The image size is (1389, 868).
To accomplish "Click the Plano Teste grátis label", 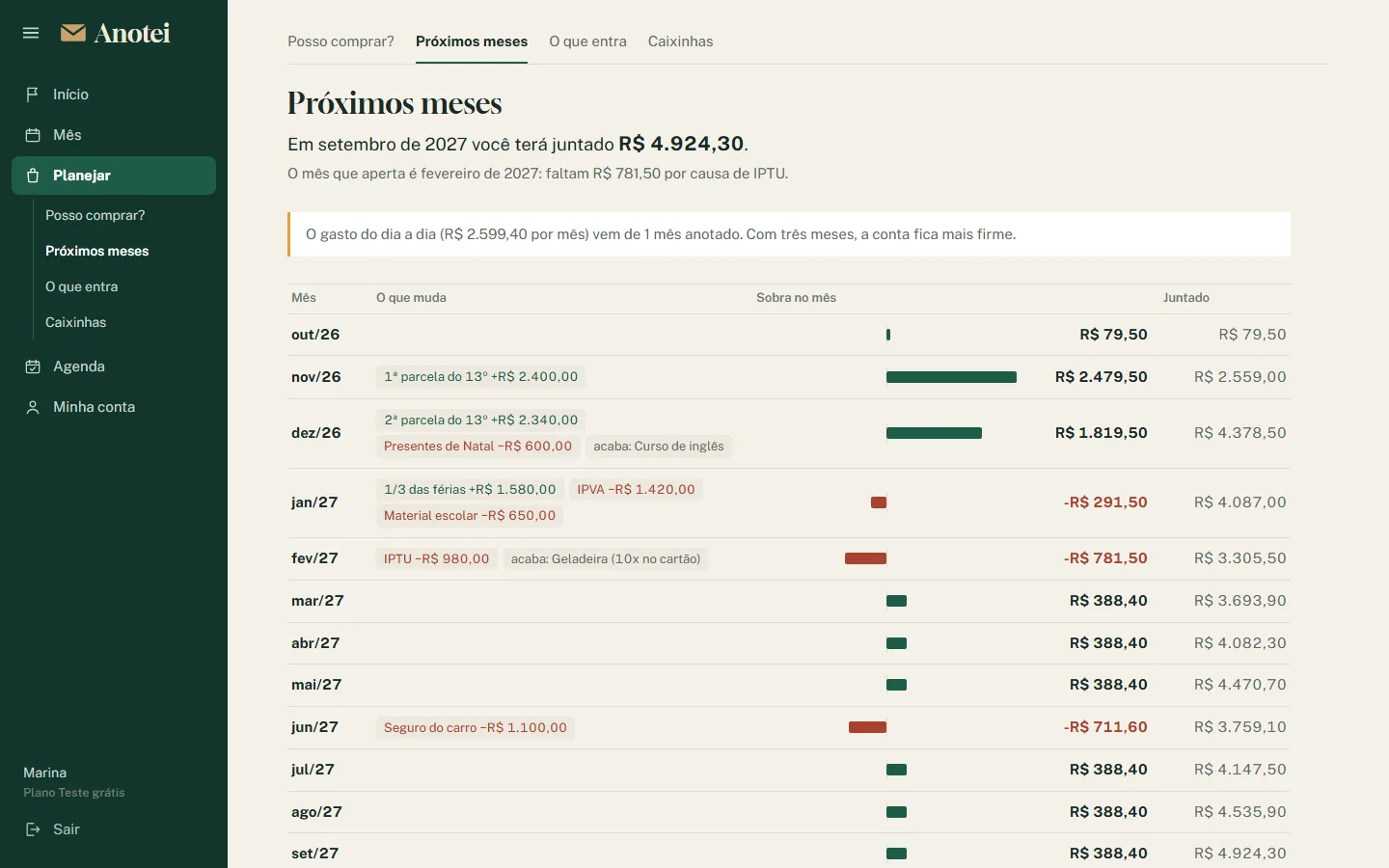I will [x=74, y=793].
